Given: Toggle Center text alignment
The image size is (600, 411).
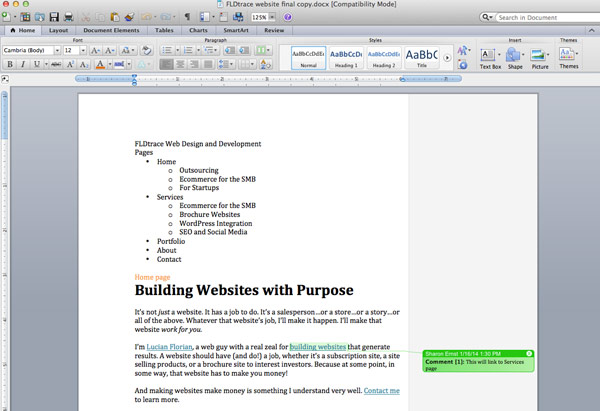Looking at the screenshot, I should coord(180,64).
